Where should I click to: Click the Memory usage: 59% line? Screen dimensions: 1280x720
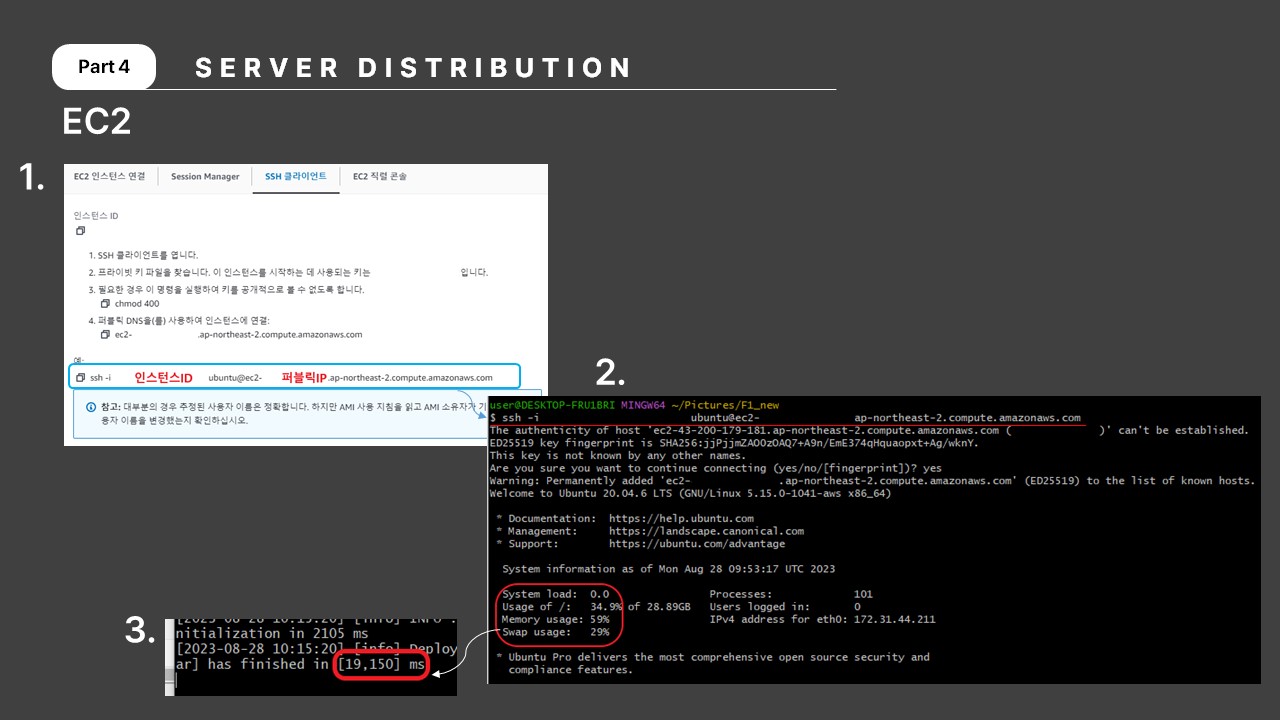tap(555, 619)
